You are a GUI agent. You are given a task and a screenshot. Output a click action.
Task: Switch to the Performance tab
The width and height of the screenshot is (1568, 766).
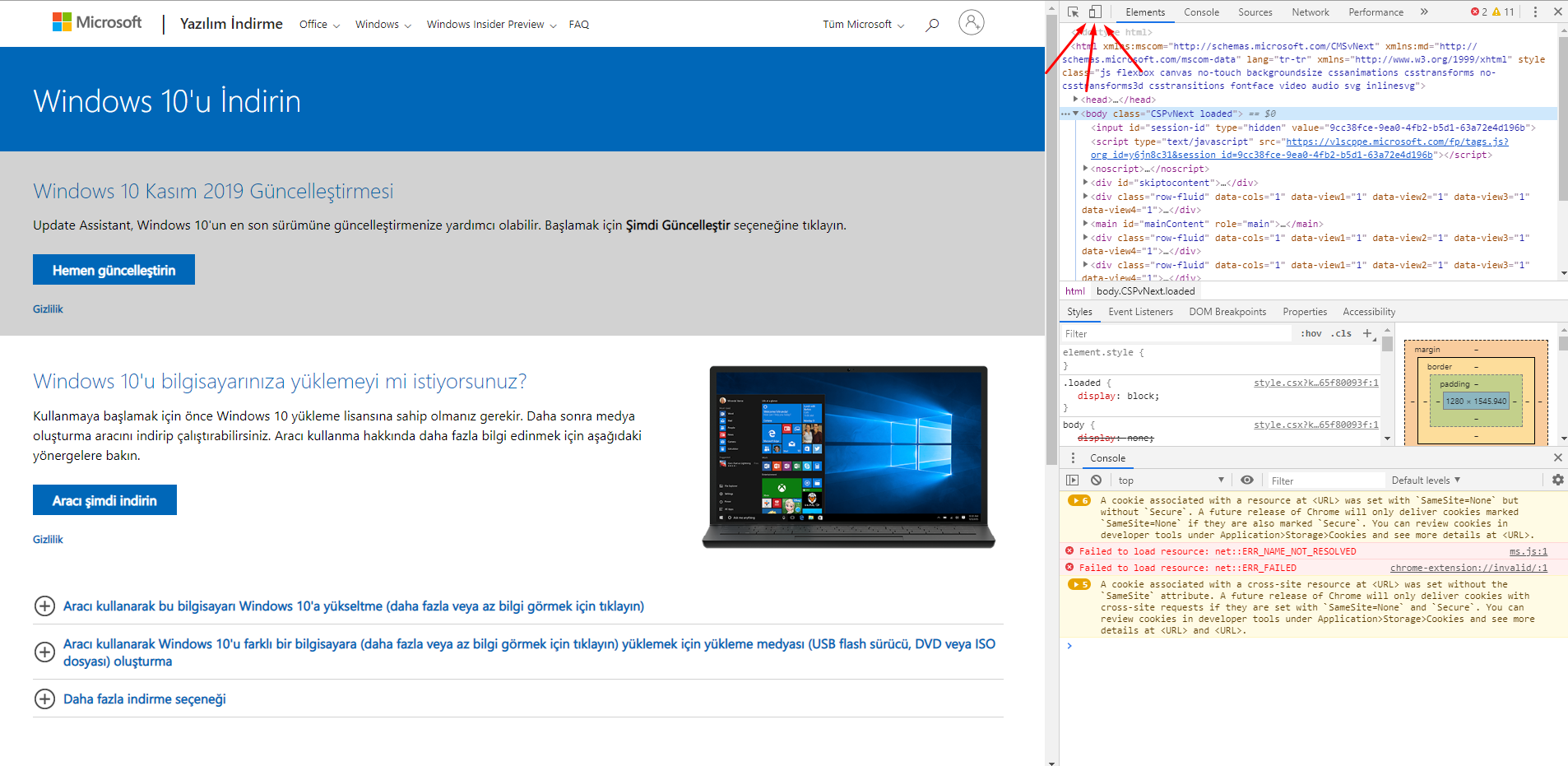(1375, 12)
